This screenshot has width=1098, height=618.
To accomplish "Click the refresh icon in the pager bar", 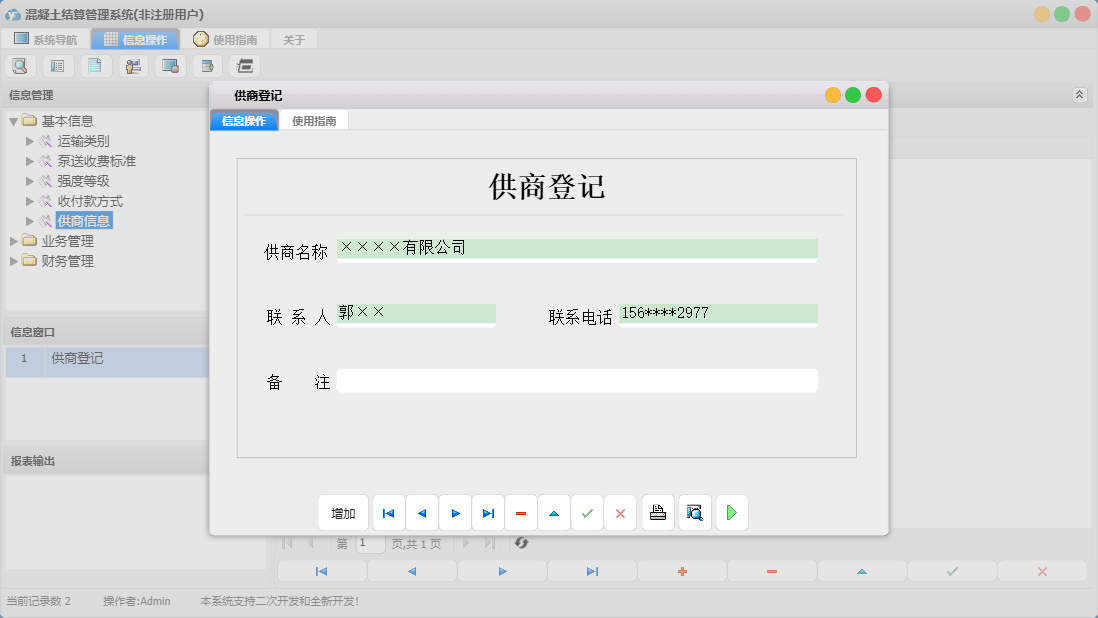I will click(521, 543).
